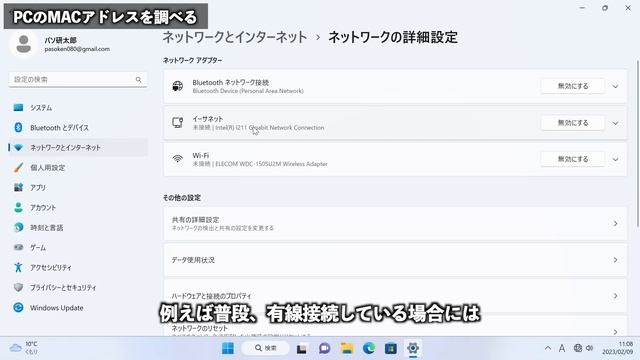Image resolution: width=640 pixels, height=360 pixels.
Task: Click the Bluetooth network connection globe icon
Action: pos(178,86)
